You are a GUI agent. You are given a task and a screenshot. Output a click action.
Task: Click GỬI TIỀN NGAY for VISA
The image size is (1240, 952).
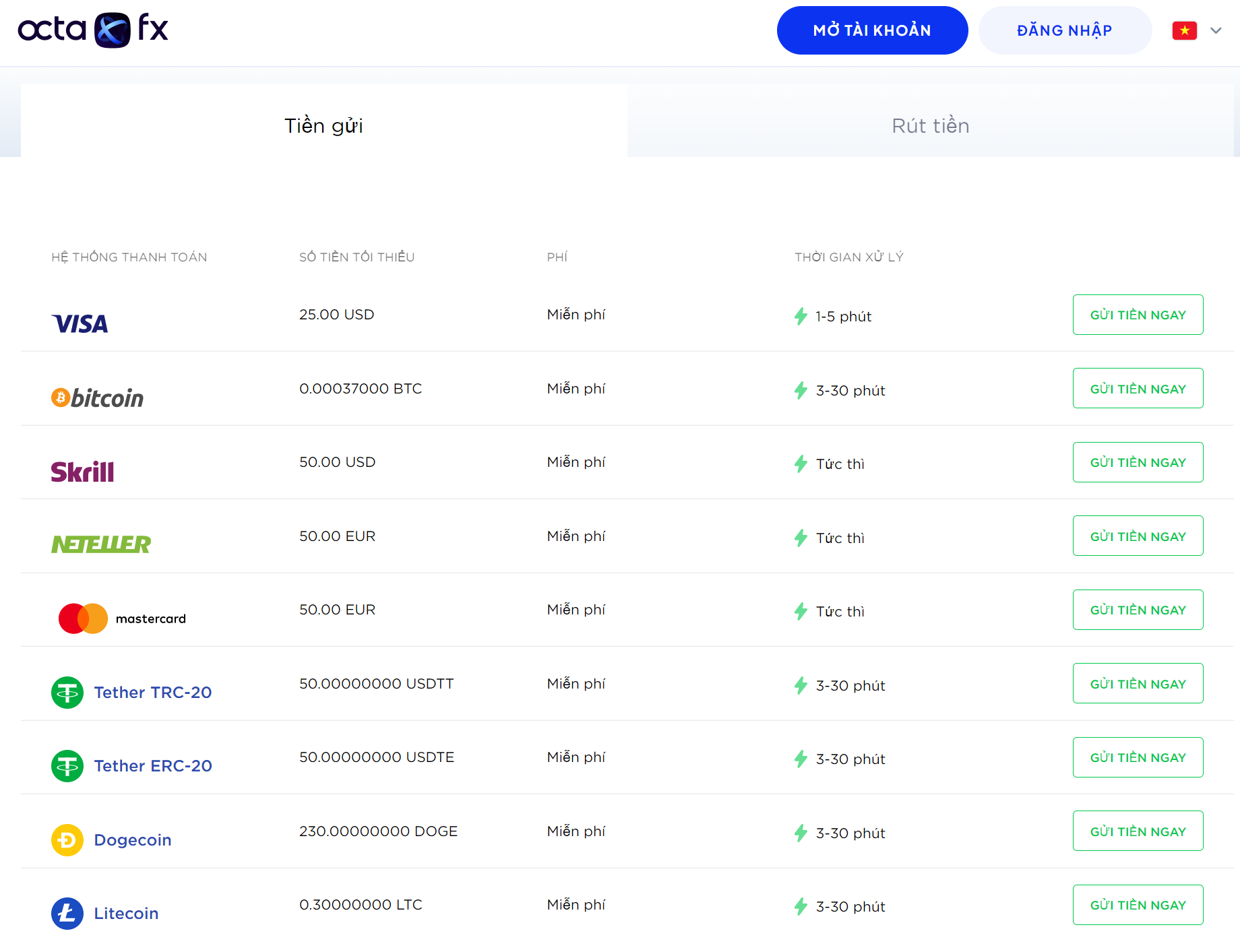[1138, 315]
